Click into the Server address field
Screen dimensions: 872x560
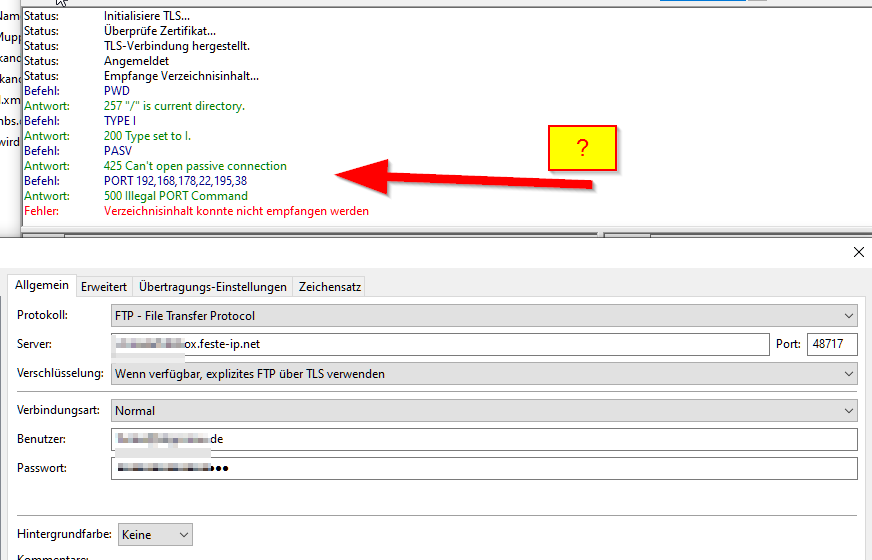[440, 345]
